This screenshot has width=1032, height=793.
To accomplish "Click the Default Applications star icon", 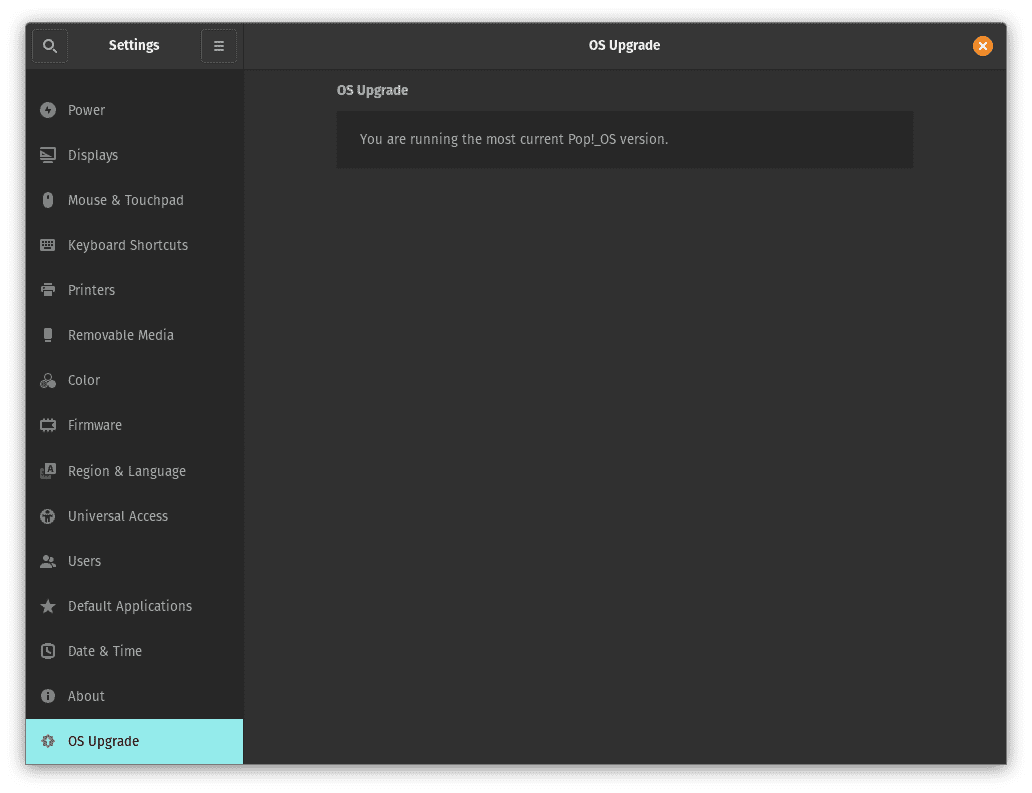I will tap(48, 606).
